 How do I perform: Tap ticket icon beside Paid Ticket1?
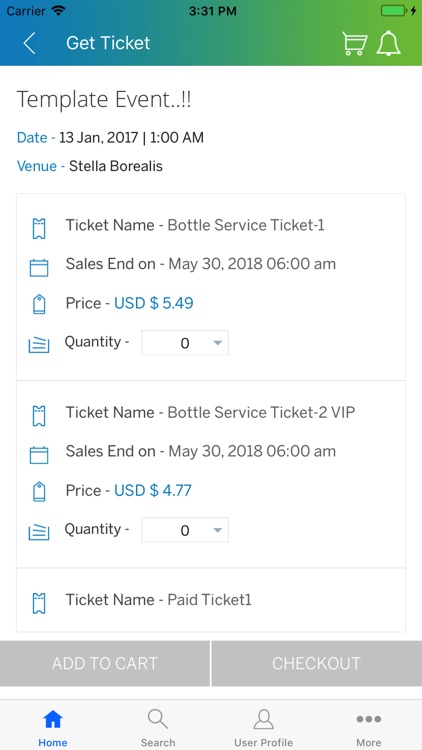coord(39,603)
